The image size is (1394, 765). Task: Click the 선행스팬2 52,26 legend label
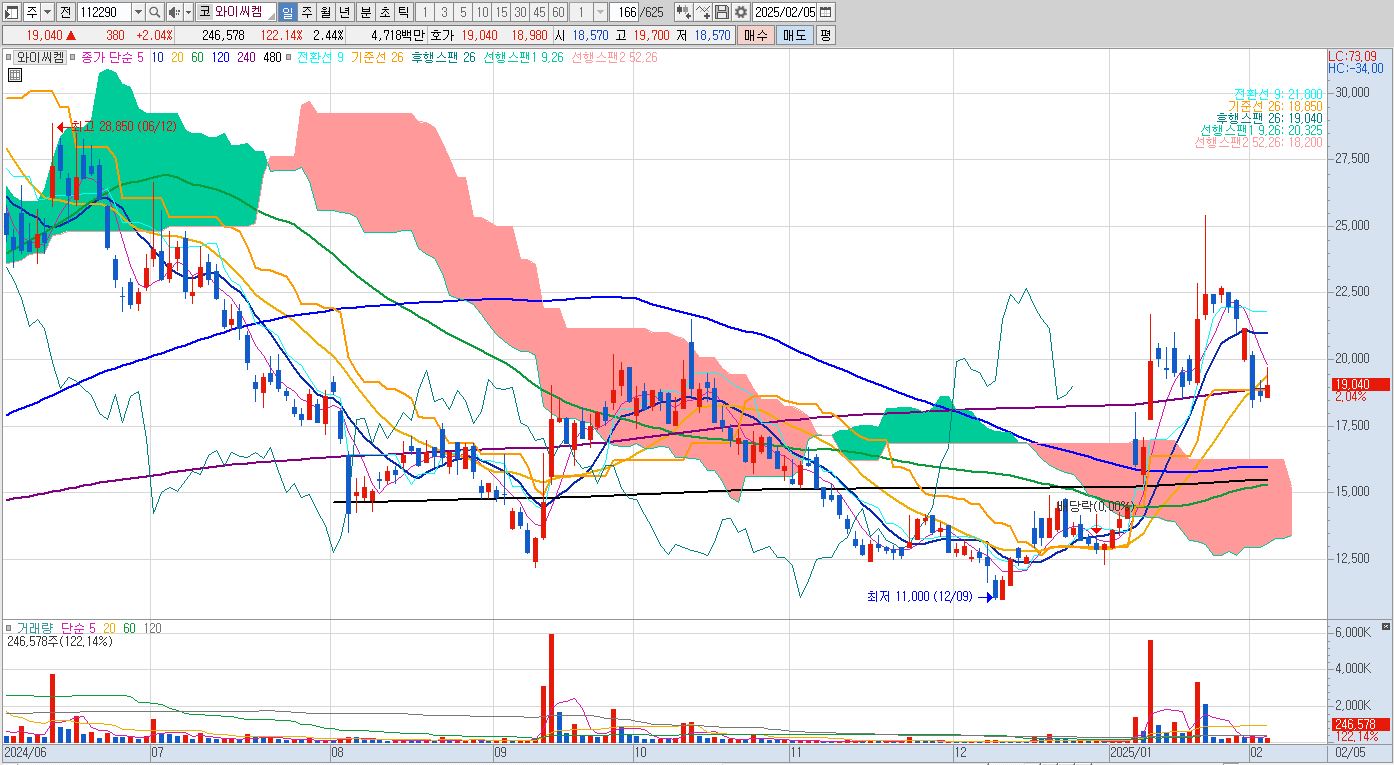click(x=614, y=57)
